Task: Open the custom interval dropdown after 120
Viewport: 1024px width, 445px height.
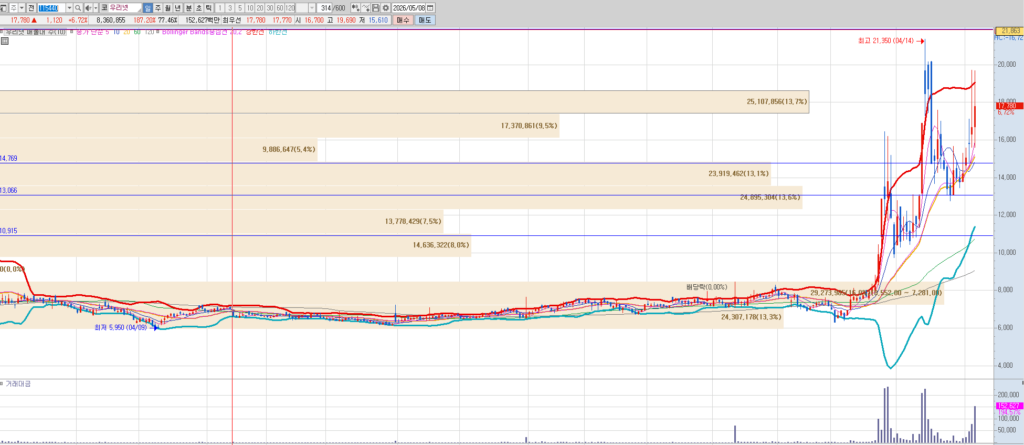Action: coord(312,8)
